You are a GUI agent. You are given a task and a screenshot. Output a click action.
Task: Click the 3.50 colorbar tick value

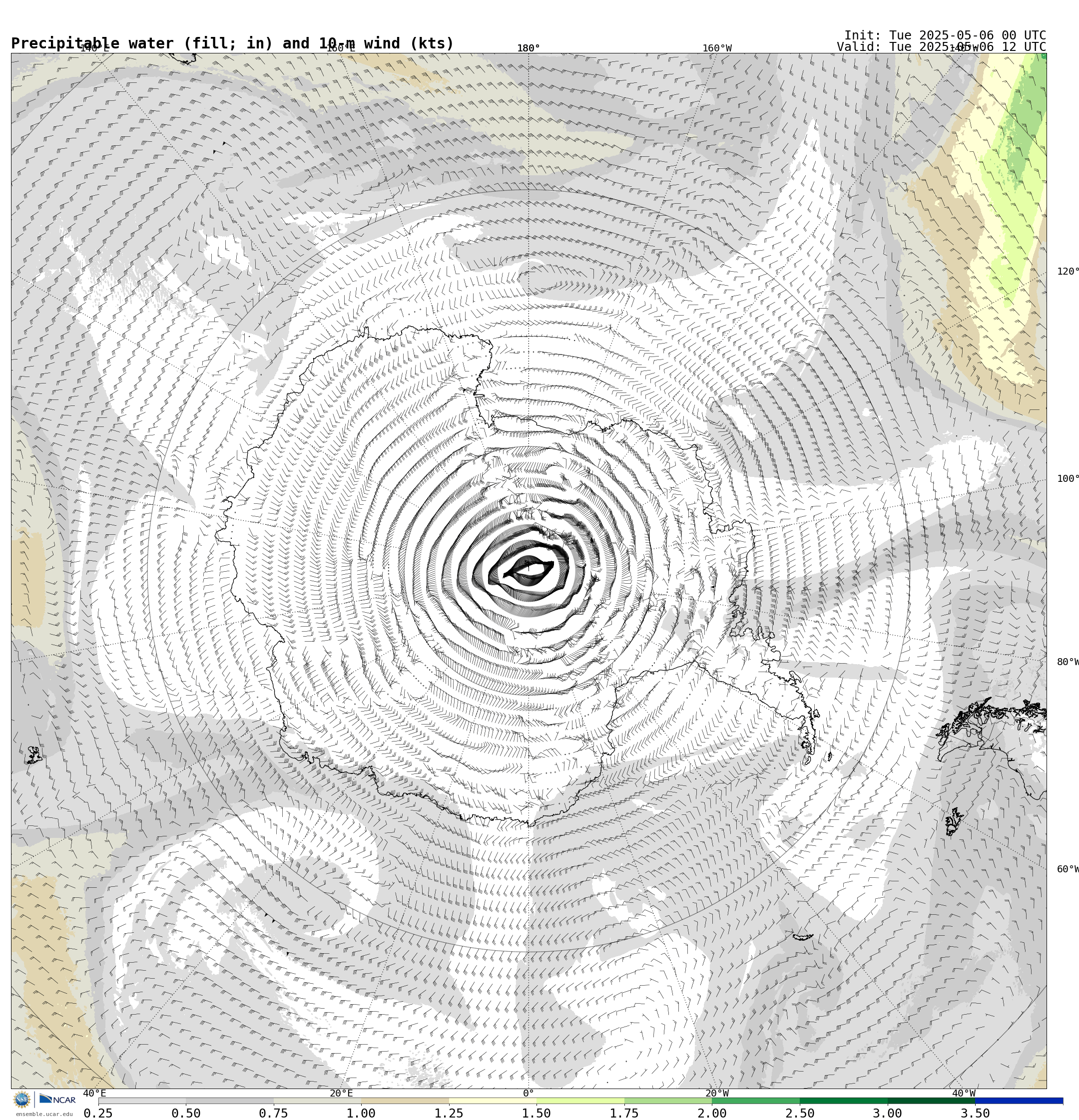(x=975, y=1113)
